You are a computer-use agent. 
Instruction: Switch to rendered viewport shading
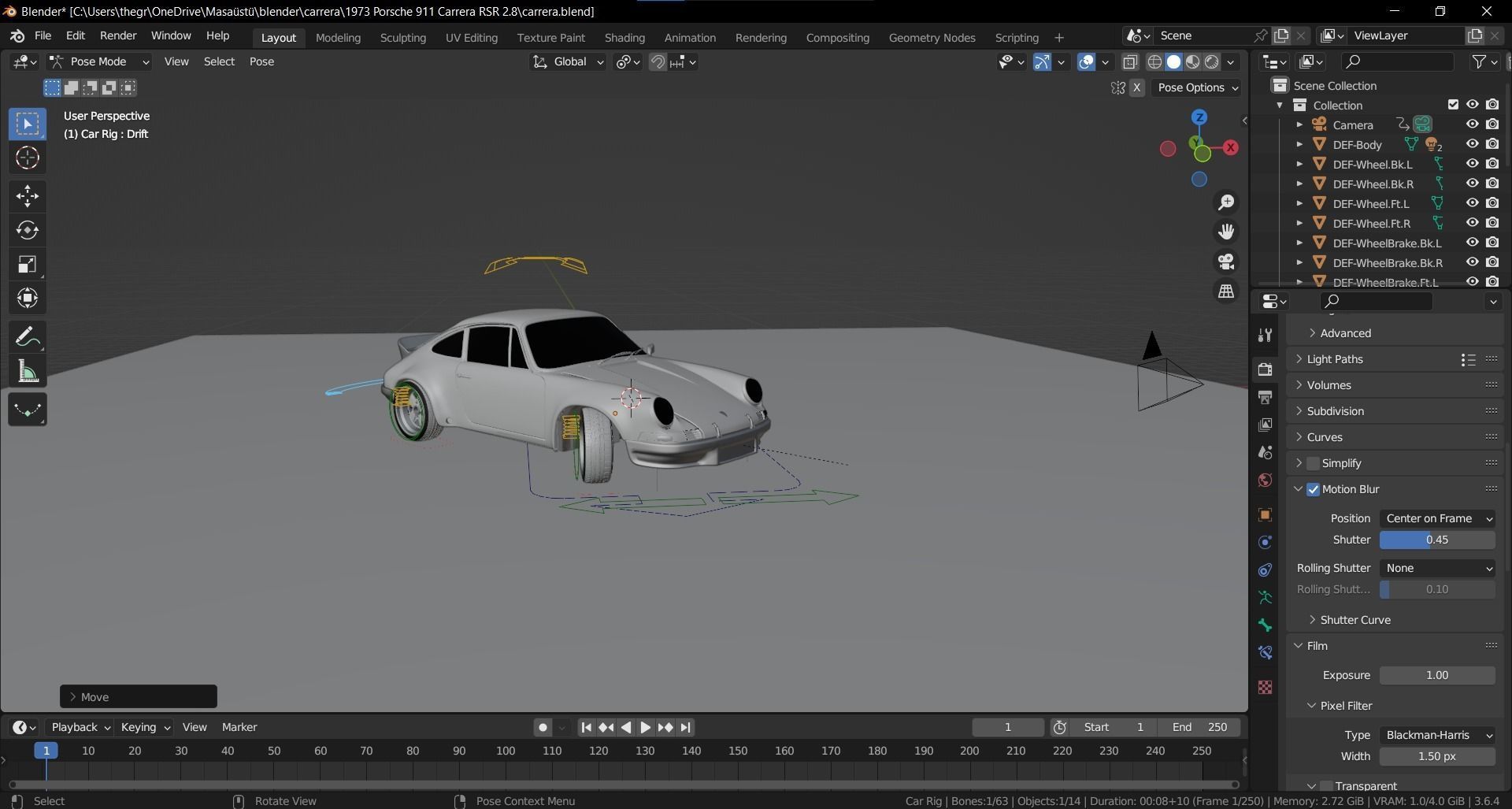pos(1212,62)
